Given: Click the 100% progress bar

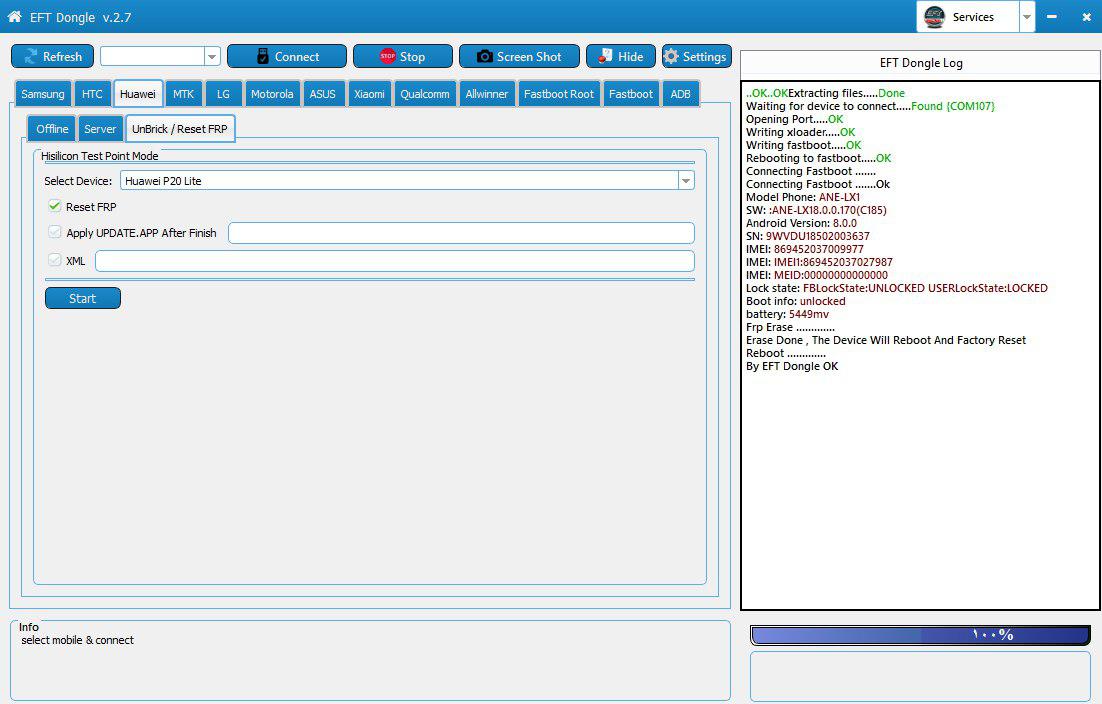Looking at the screenshot, I should 921,635.
